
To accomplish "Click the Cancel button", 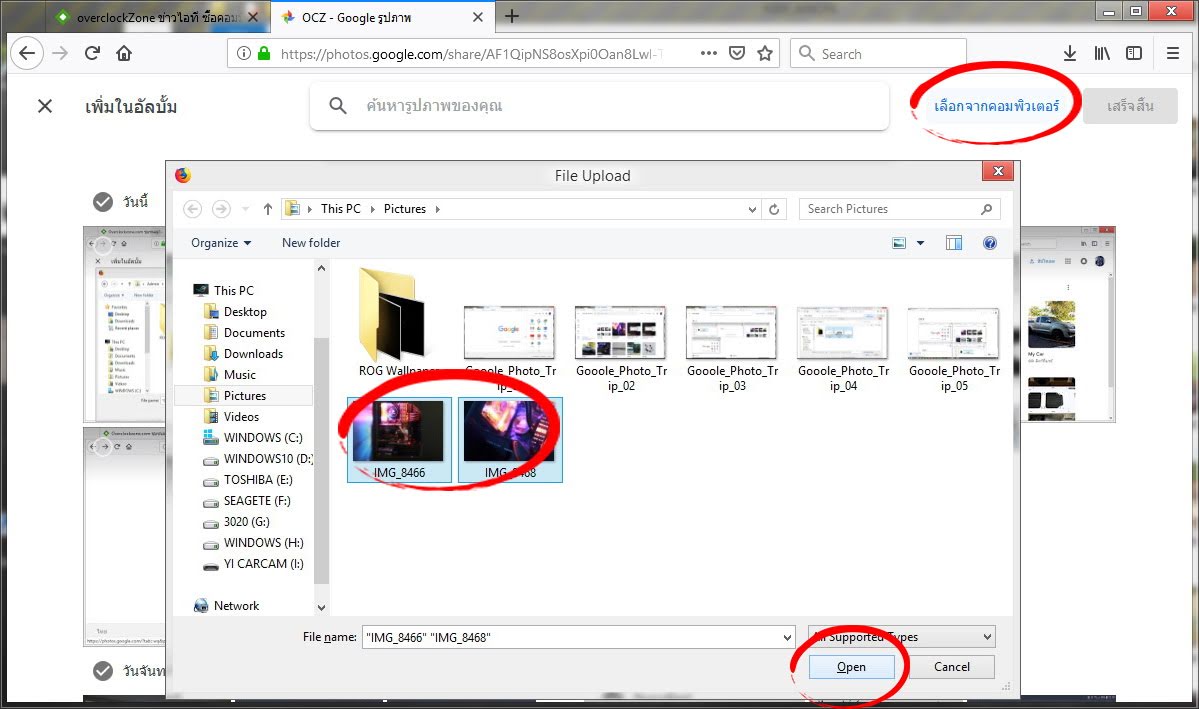I will coord(951,667).
